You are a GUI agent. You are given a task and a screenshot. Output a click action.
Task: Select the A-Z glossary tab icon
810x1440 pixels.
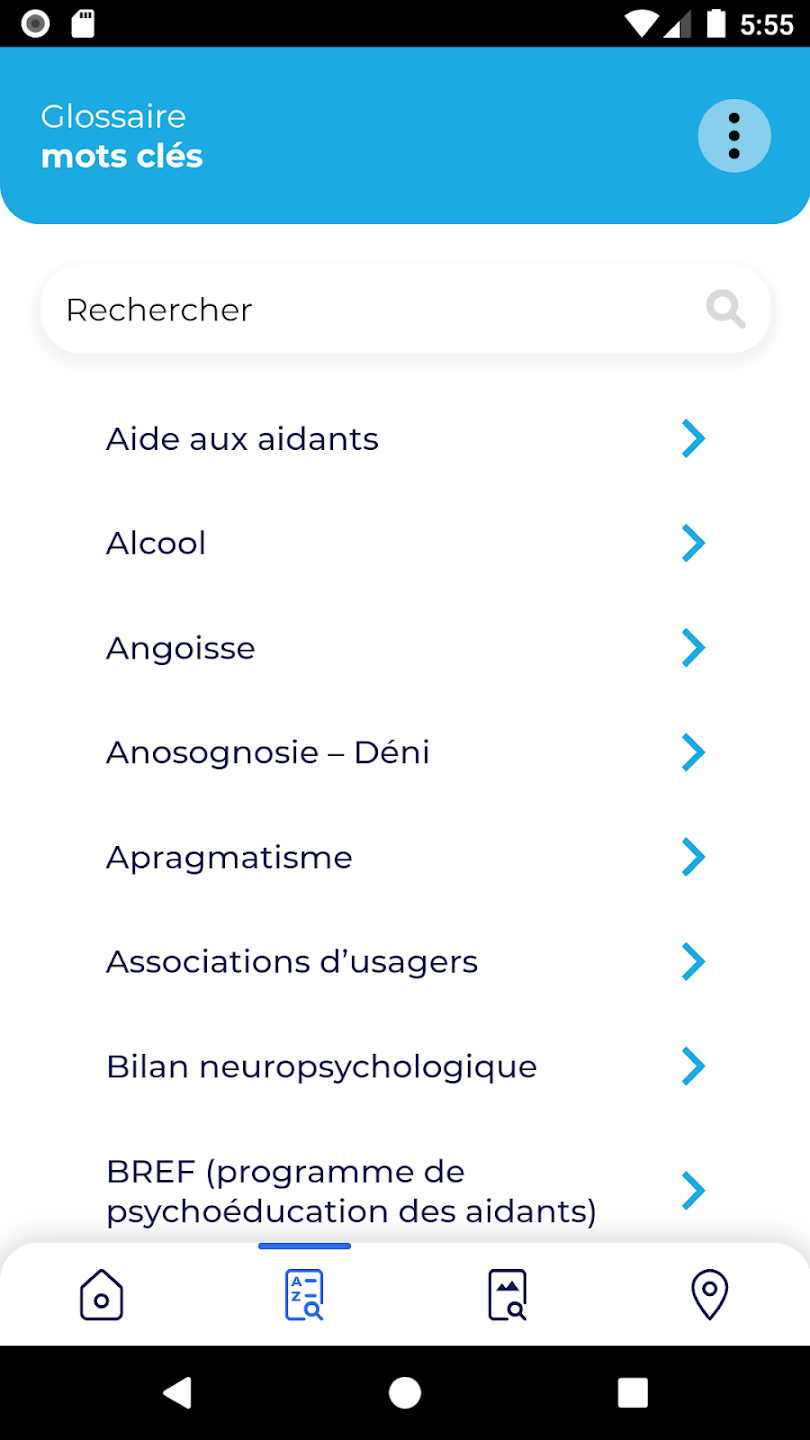pos(304,1294)
